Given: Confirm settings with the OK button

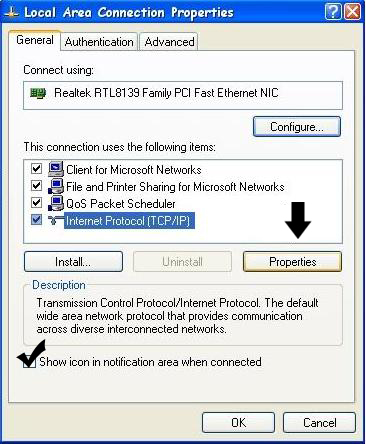Looking at the screenshot, I should click(x=238, y=423).
